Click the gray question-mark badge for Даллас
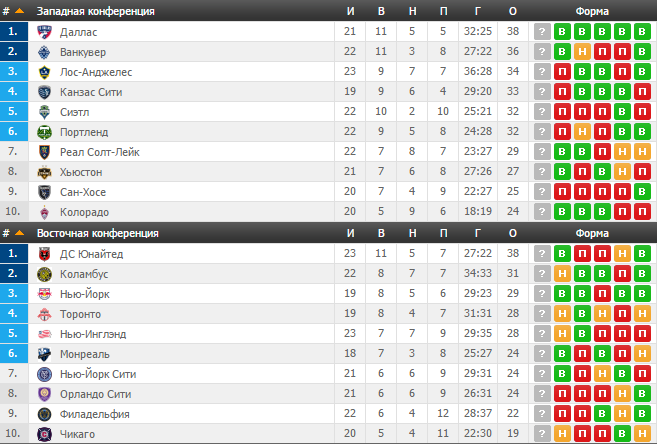Image resolution: width=657 pixels, height=444 pixels. point(542,32)
